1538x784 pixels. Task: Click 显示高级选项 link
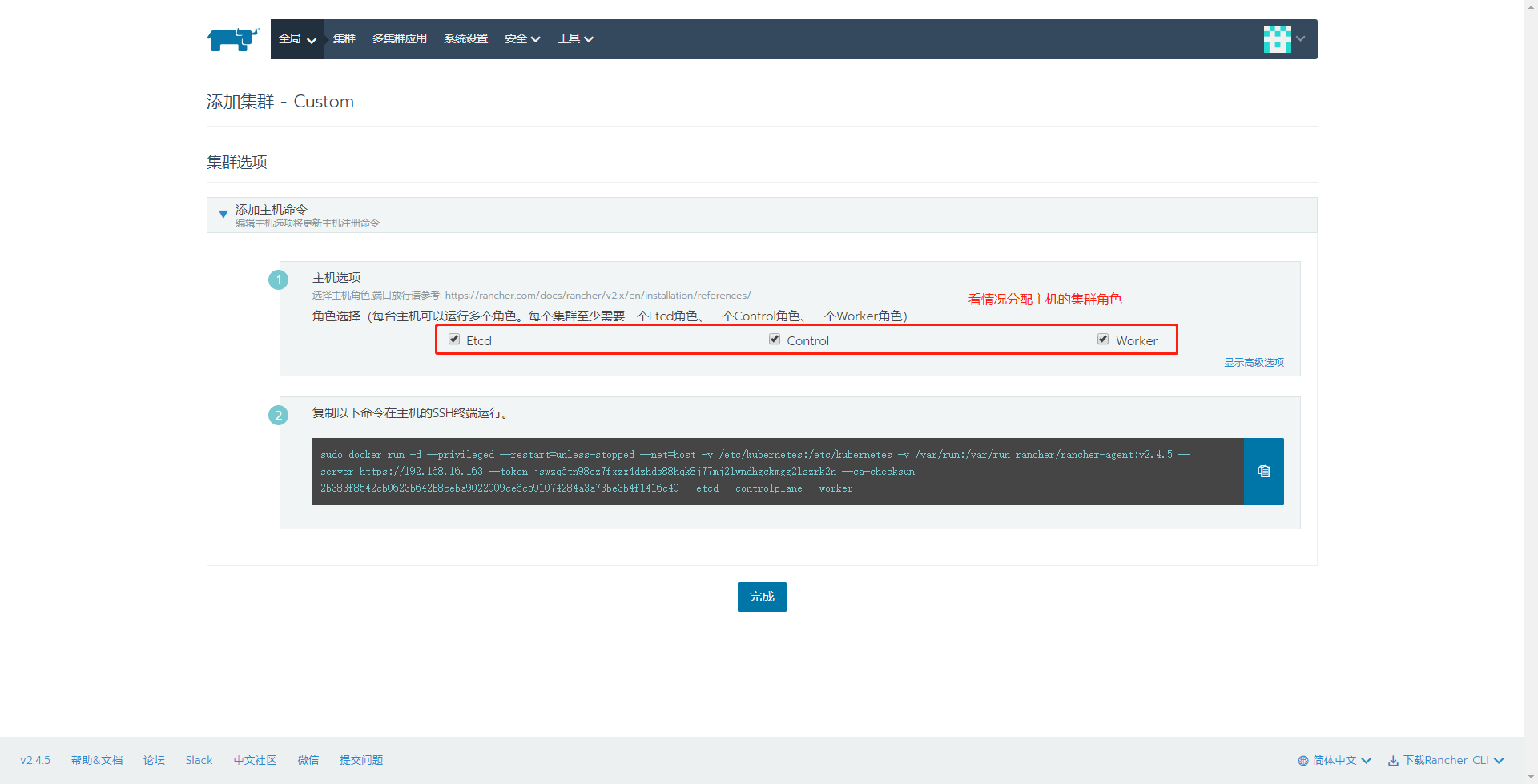point(1254,363)
